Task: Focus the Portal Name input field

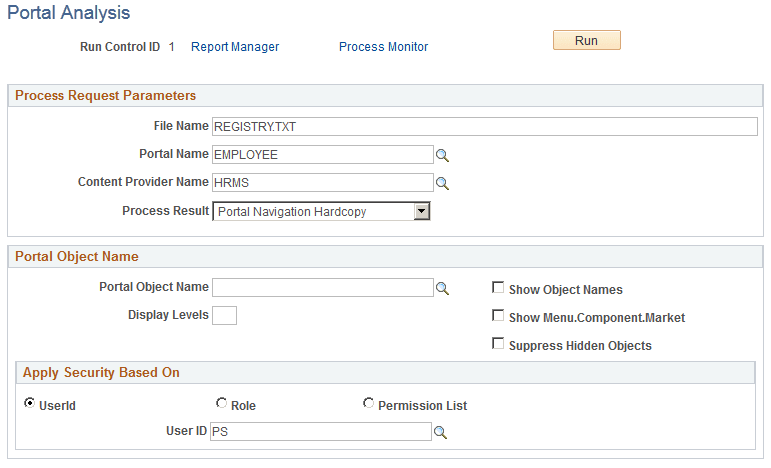Action: (x=322, y=155)
